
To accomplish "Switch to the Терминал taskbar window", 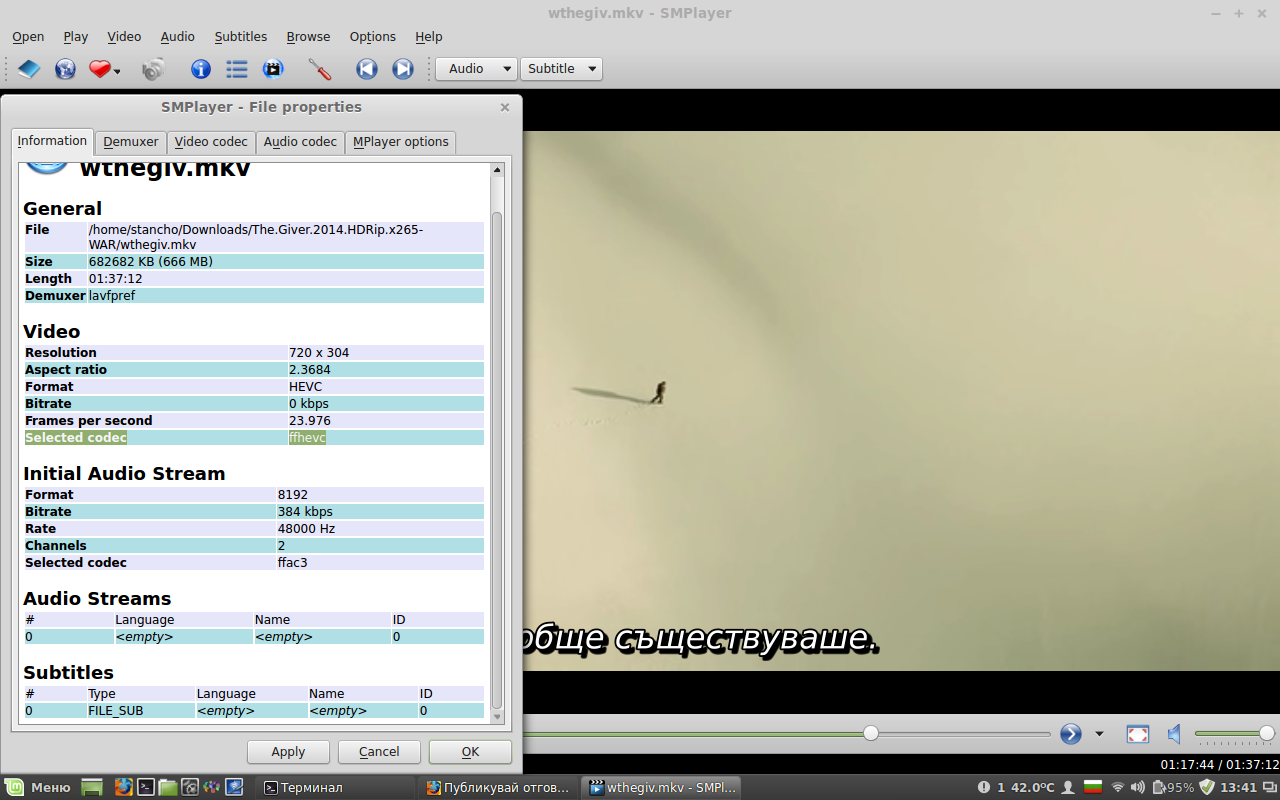I will point(333,787).
